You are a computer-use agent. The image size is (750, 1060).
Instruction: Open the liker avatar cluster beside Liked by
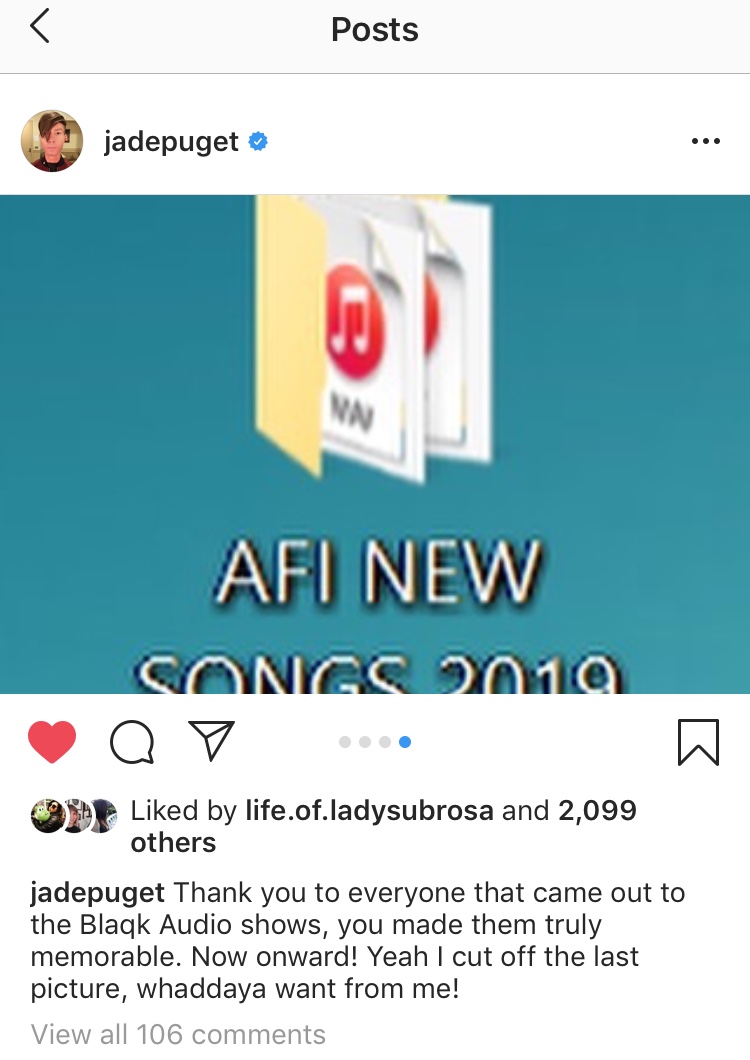point(74,815)
